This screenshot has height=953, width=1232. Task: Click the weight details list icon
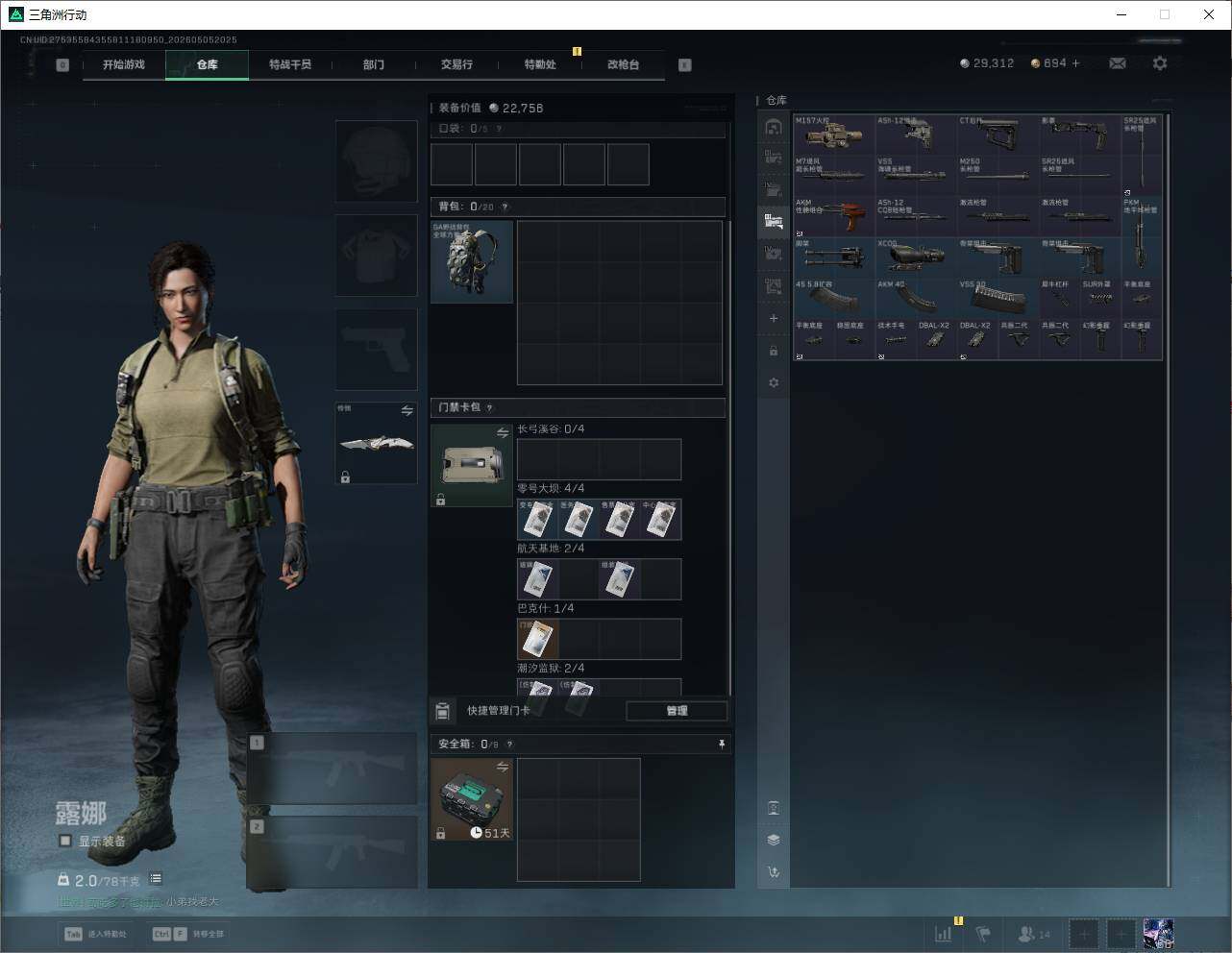coord(156,878)
